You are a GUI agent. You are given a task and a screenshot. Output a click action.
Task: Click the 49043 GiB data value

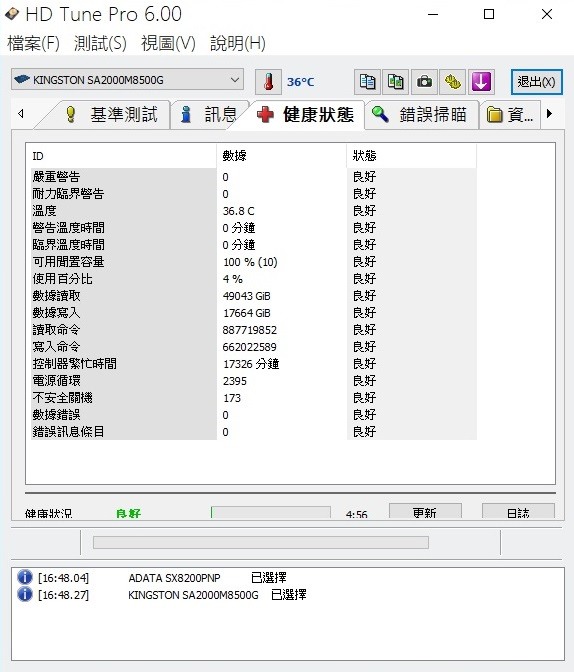pos(246,296)
